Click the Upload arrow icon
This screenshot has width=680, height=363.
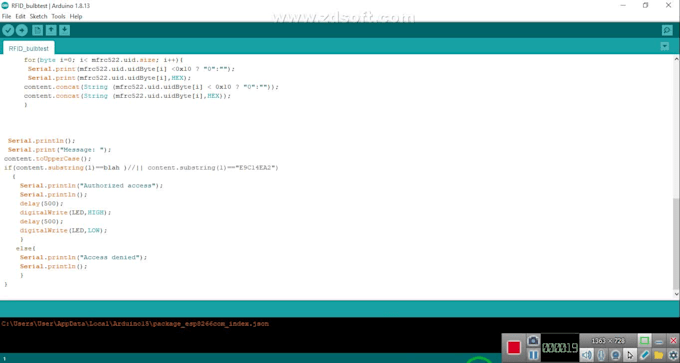pyautogui.click(x=22, y=30)
